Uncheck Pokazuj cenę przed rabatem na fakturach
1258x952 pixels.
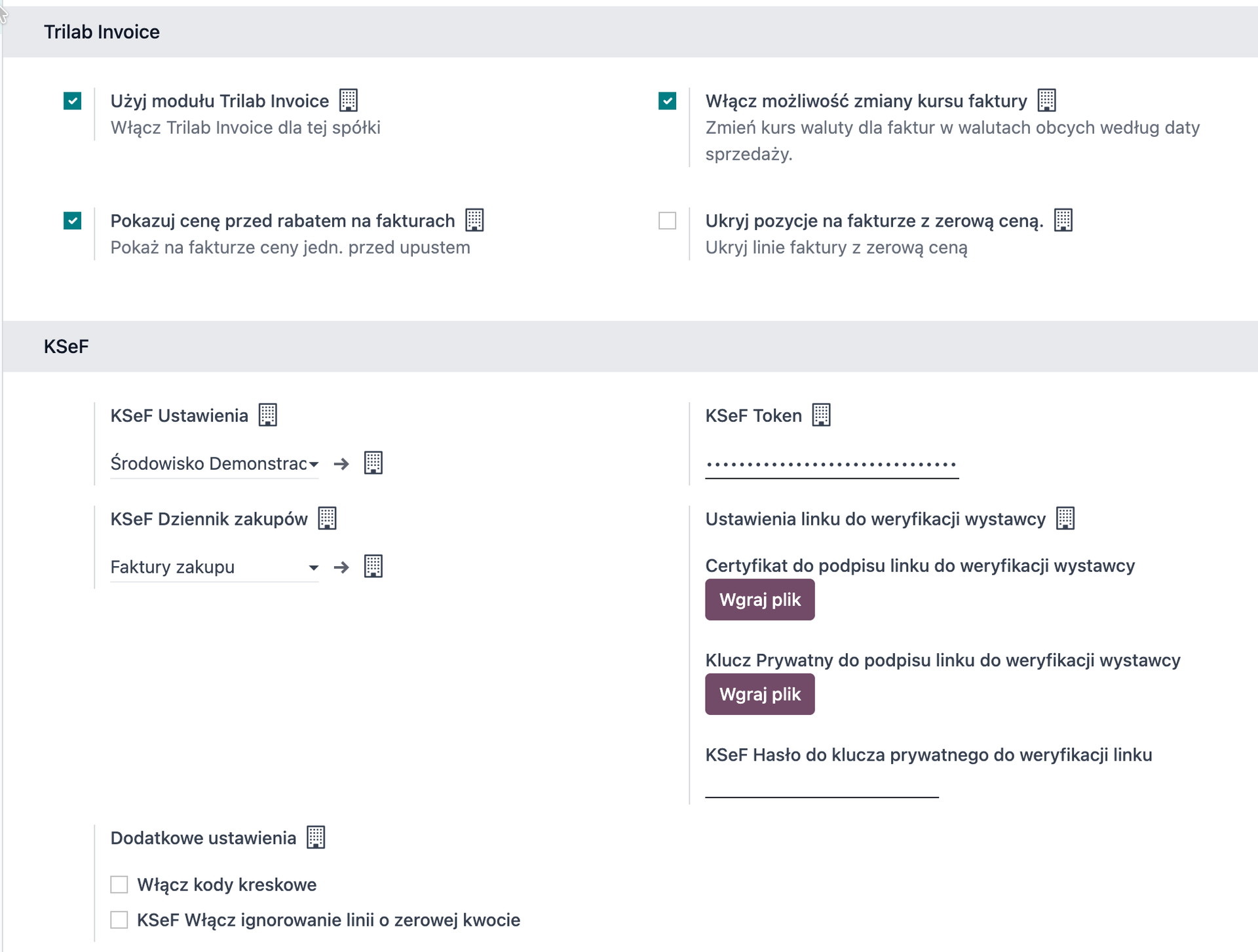[x=73, y=221]
